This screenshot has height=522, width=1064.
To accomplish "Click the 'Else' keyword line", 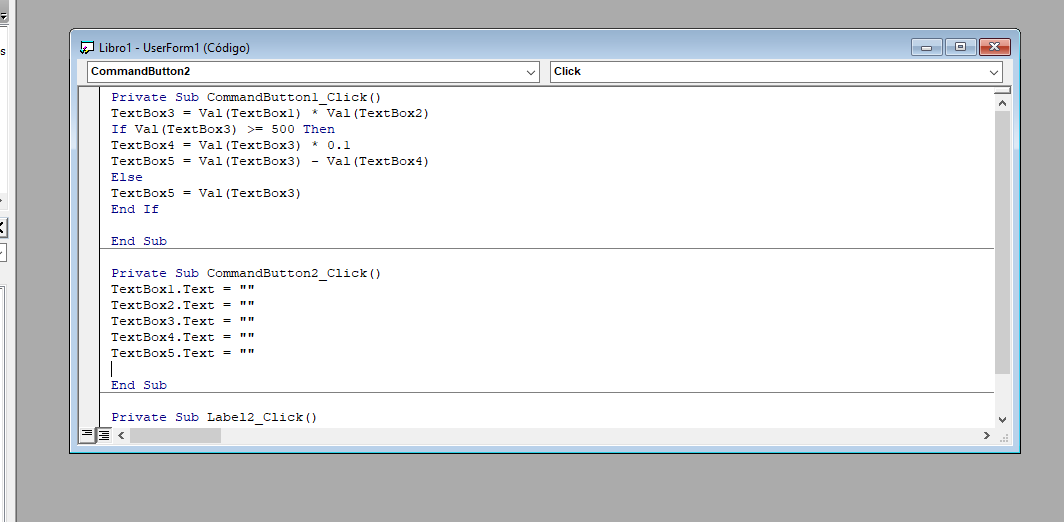I will [127, 177].
